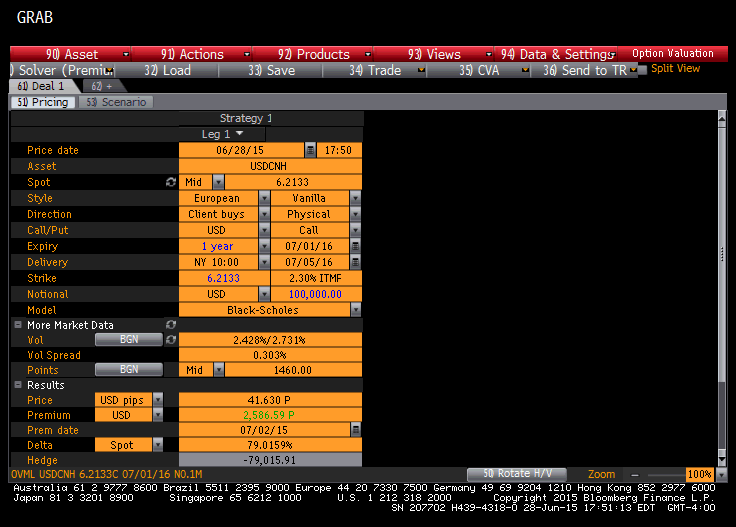Refresh the Vol BGN source

(171, 340)
